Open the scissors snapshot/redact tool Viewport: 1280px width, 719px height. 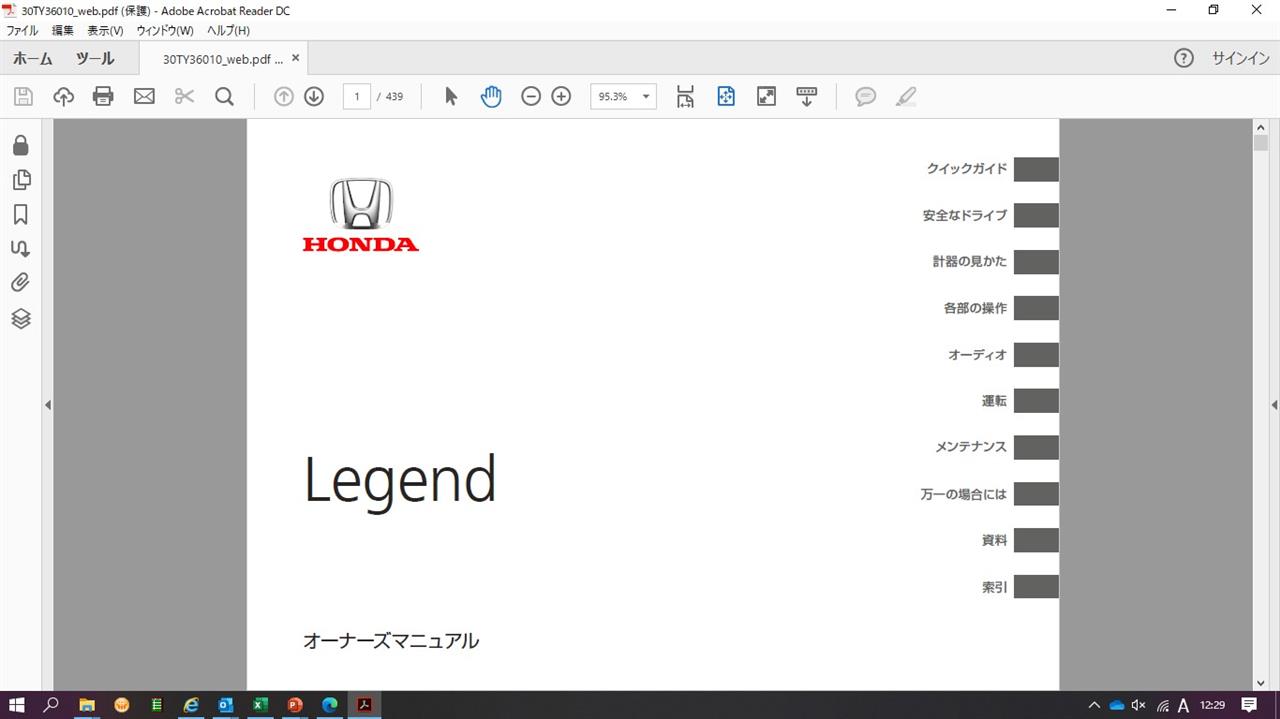tap(184, 97)
